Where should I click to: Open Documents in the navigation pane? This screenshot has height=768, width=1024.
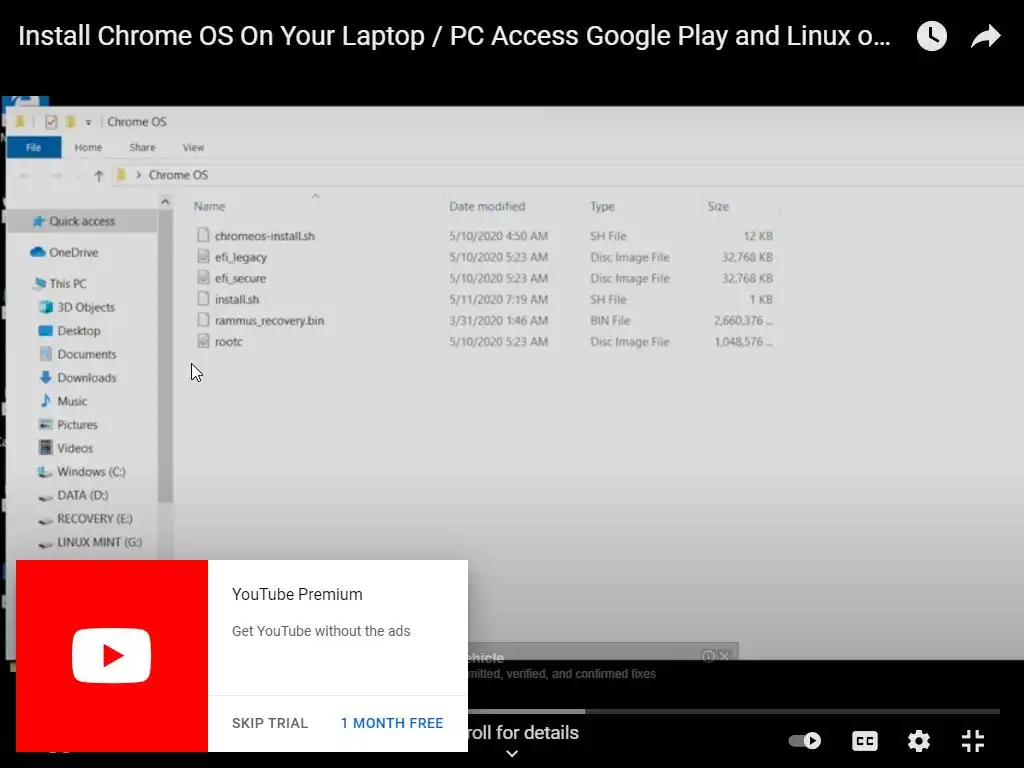point(86,354)
